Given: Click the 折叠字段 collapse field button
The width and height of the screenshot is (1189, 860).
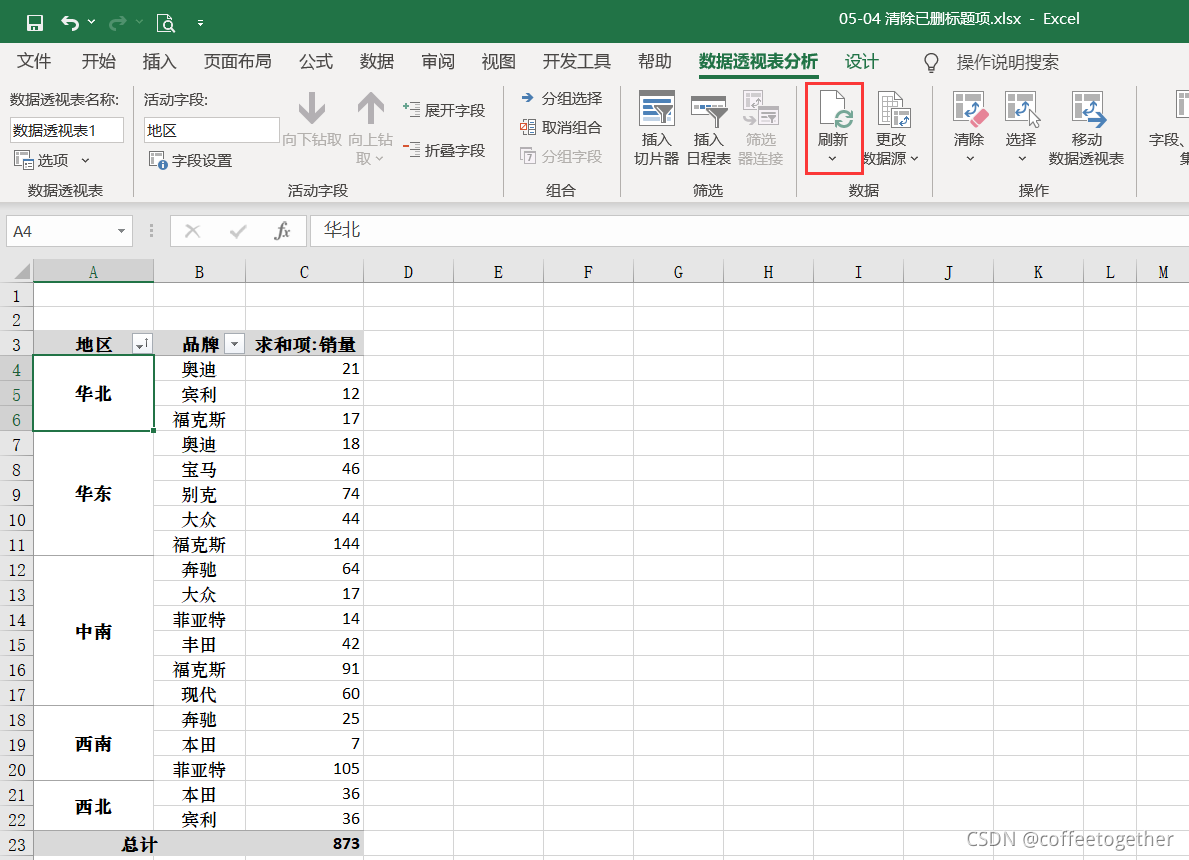Looking at the screenshot, I should [x=444, y=150].
